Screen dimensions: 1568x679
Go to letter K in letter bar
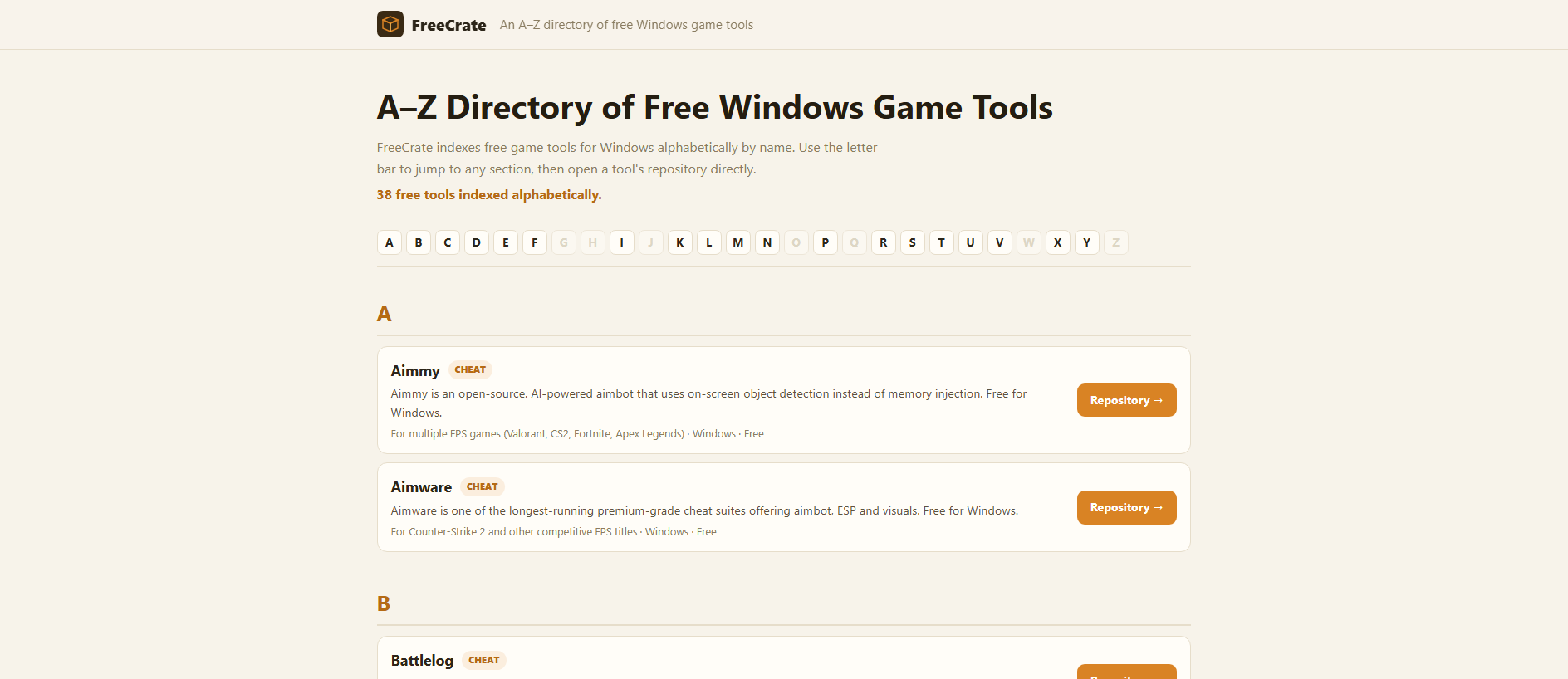tap(680, 242)
